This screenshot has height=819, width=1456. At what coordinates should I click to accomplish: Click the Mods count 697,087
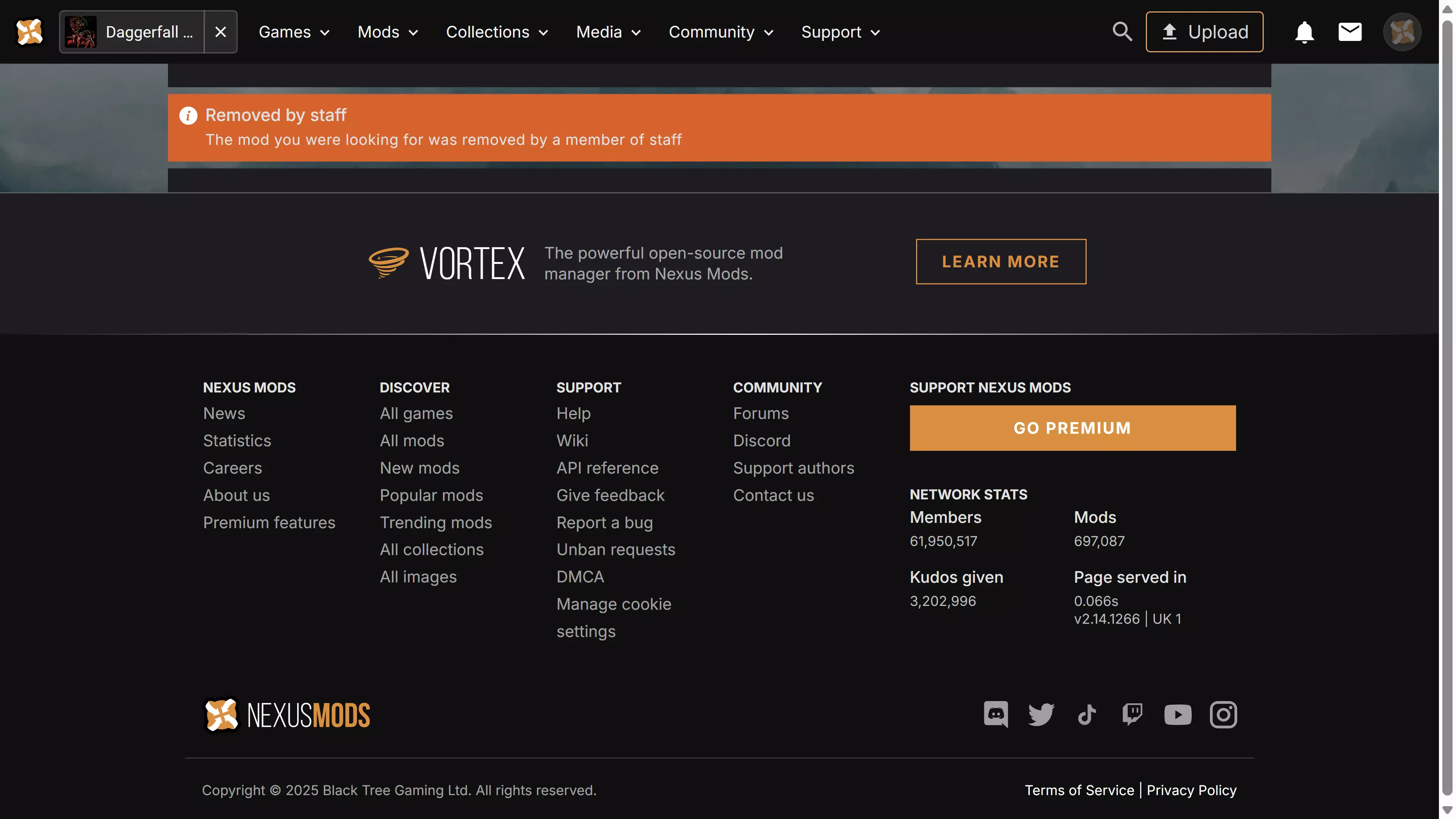(x=1099, y=541)
